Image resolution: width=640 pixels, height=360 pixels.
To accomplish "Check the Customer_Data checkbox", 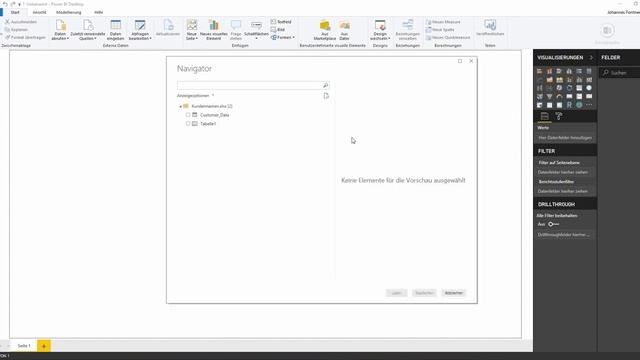I will [x=188, y=115].
